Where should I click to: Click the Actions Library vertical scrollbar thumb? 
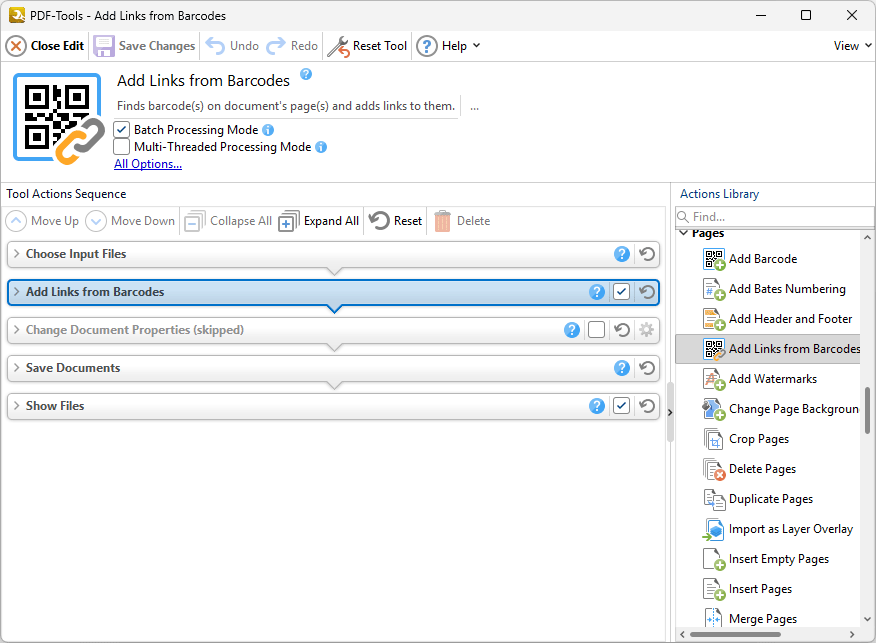868,411
